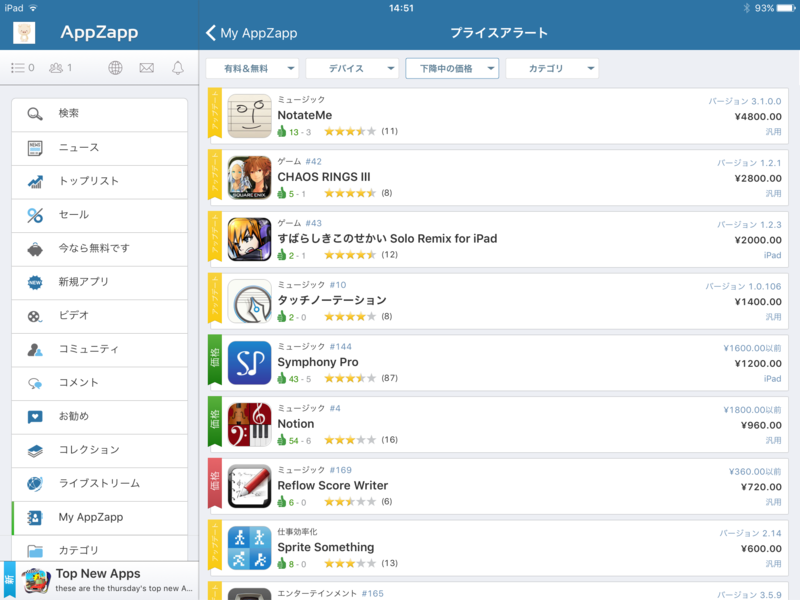Tap star rating on CHAOS RINGS III row
Viewport: 800px width, 600px height.
pyautogui.click(x=350, y=193)
